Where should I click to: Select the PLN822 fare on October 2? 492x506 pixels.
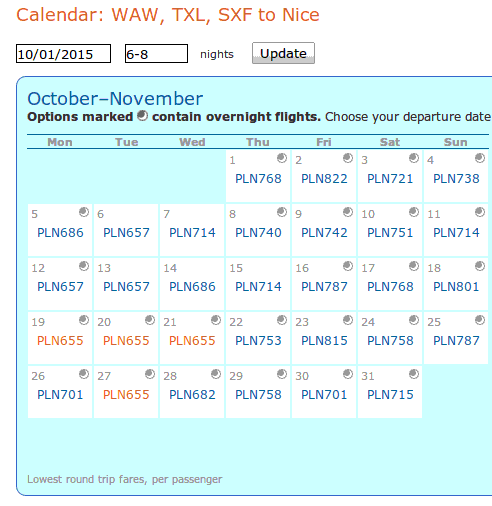point(324,179)
